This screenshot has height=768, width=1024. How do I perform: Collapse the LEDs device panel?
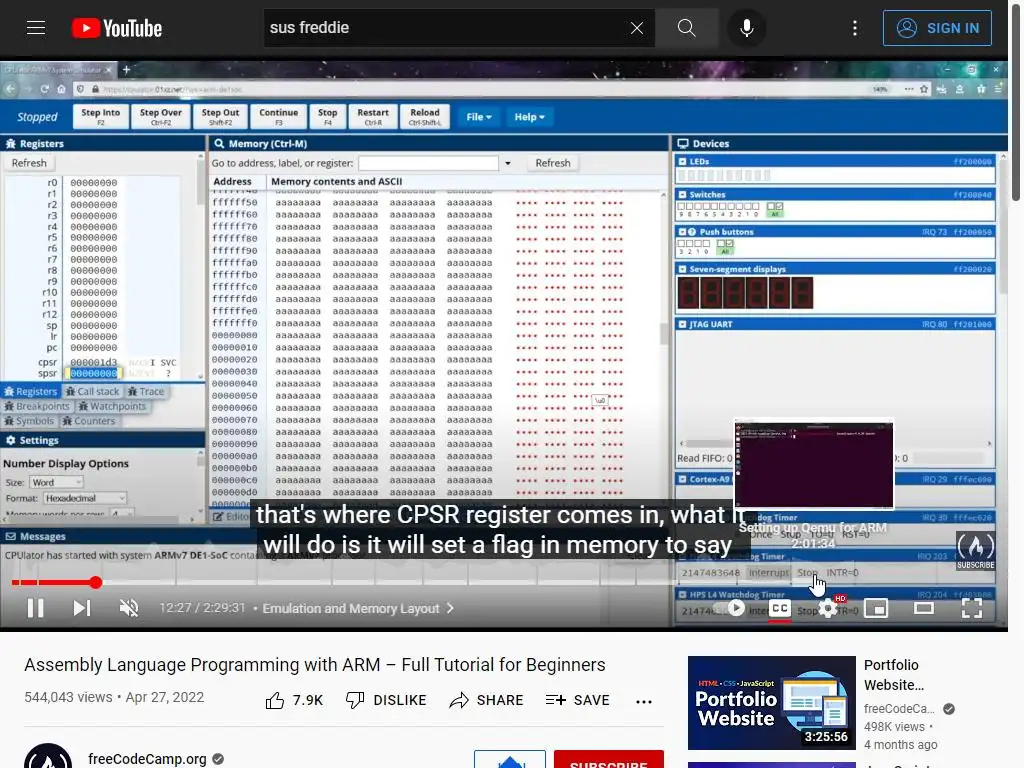coord(682,161)
